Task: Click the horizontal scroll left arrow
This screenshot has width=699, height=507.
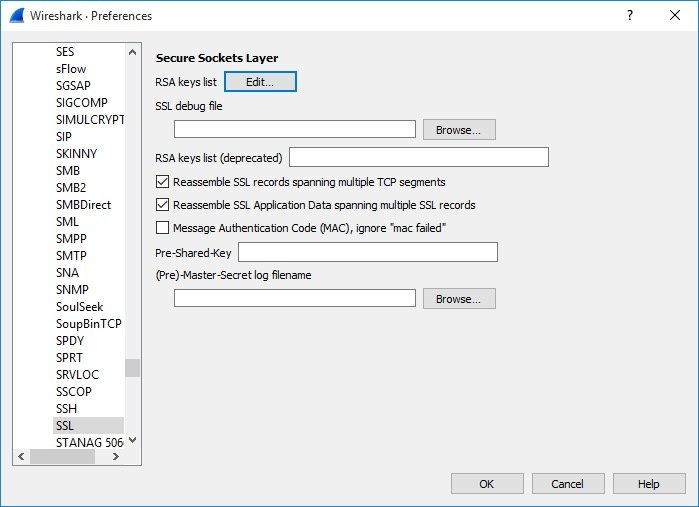Action: (x=21, y=456)
